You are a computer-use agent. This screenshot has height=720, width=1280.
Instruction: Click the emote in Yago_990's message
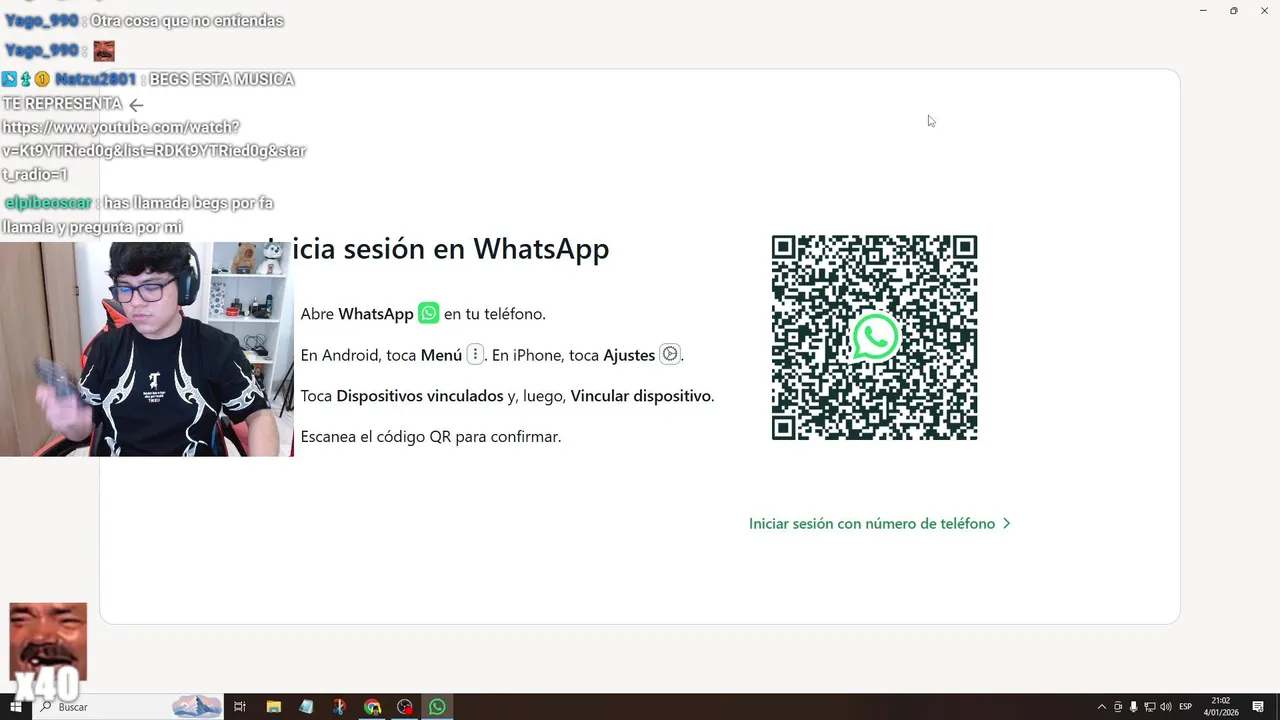104,51
